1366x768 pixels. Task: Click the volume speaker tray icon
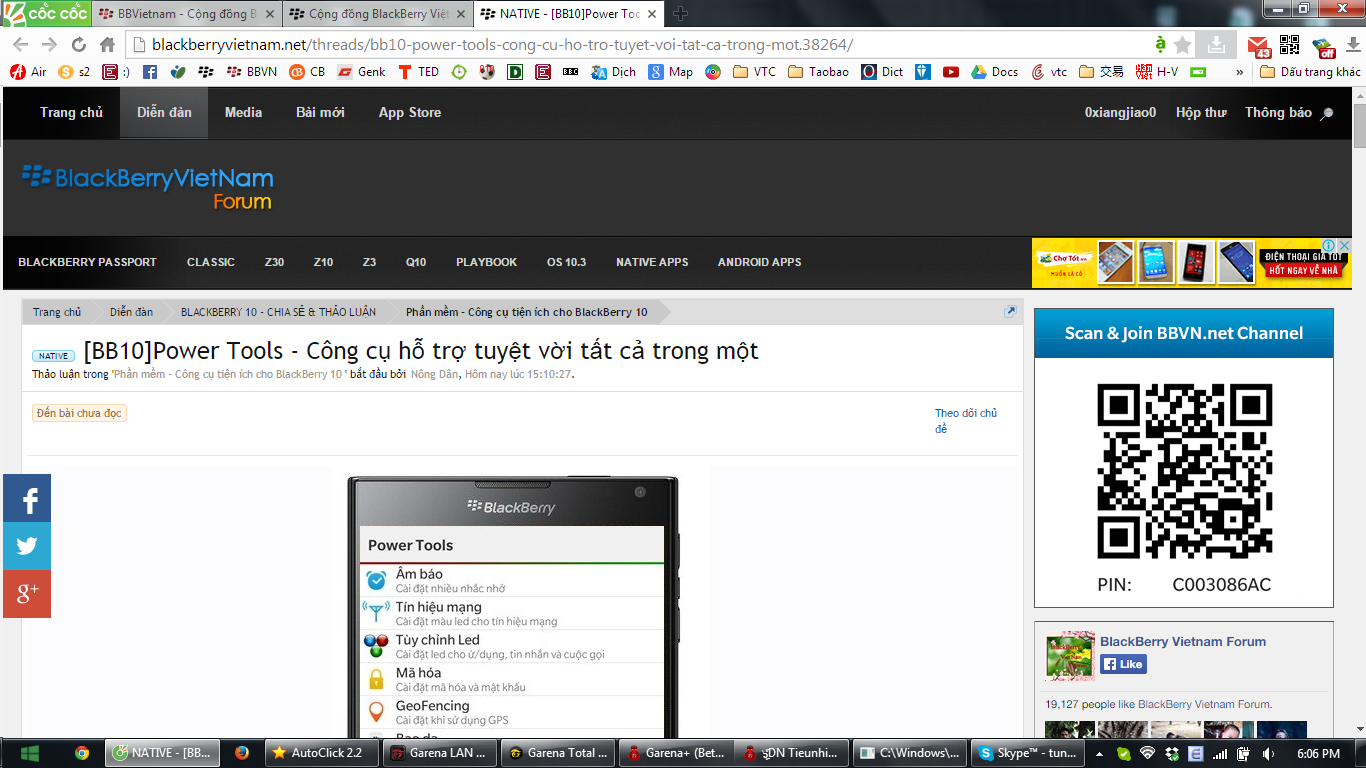[x=1269, y=753]
